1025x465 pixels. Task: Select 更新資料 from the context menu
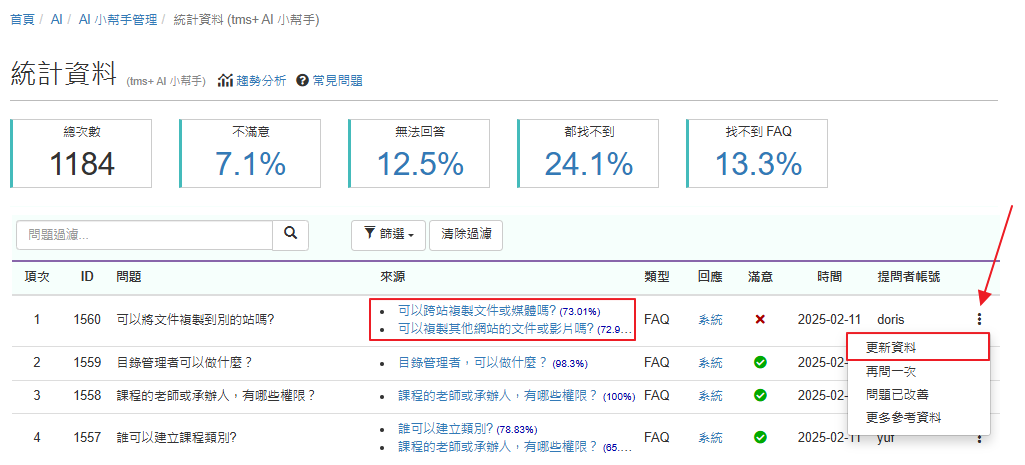(882, 347)
